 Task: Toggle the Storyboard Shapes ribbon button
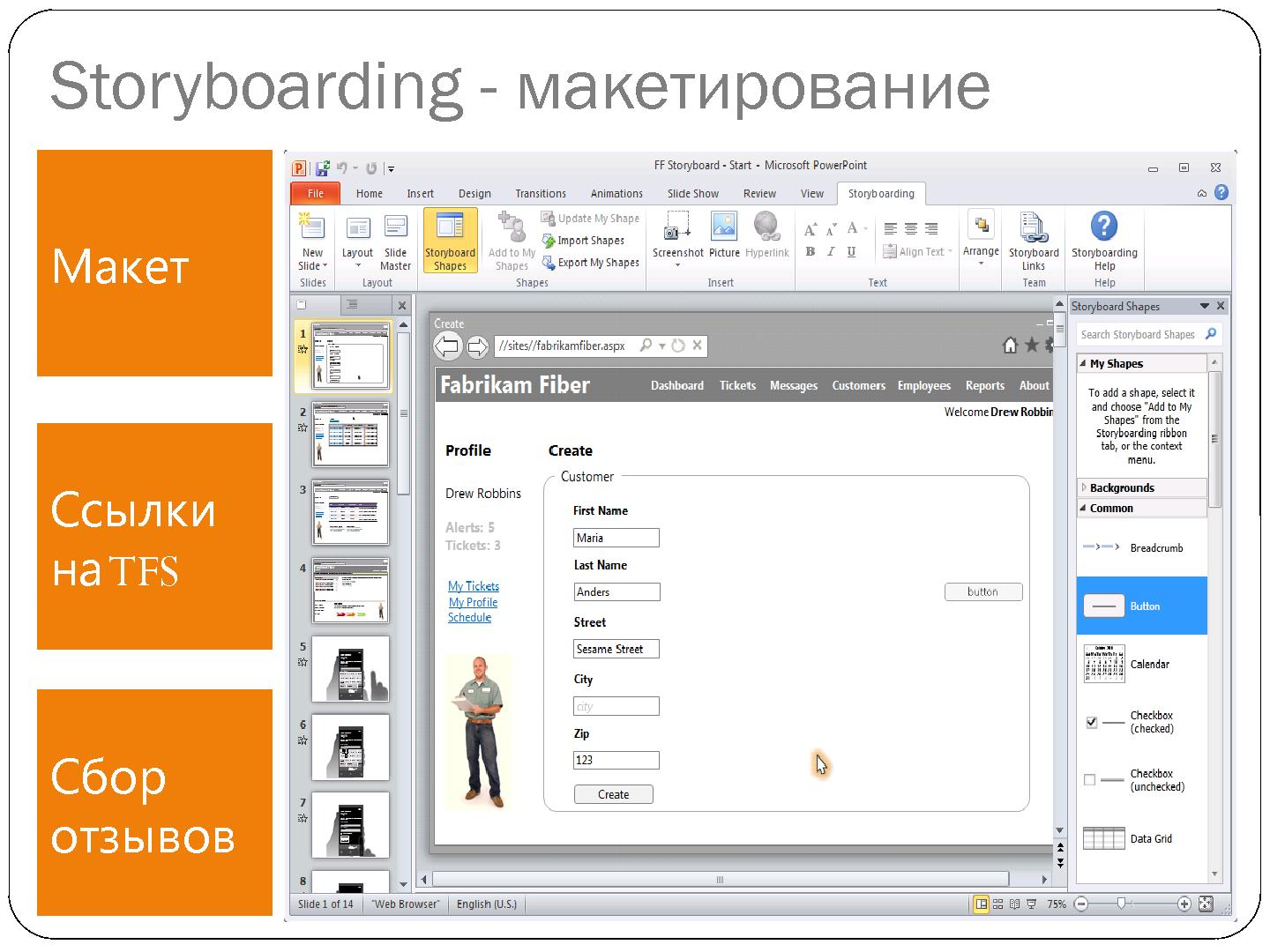point(450,241)
